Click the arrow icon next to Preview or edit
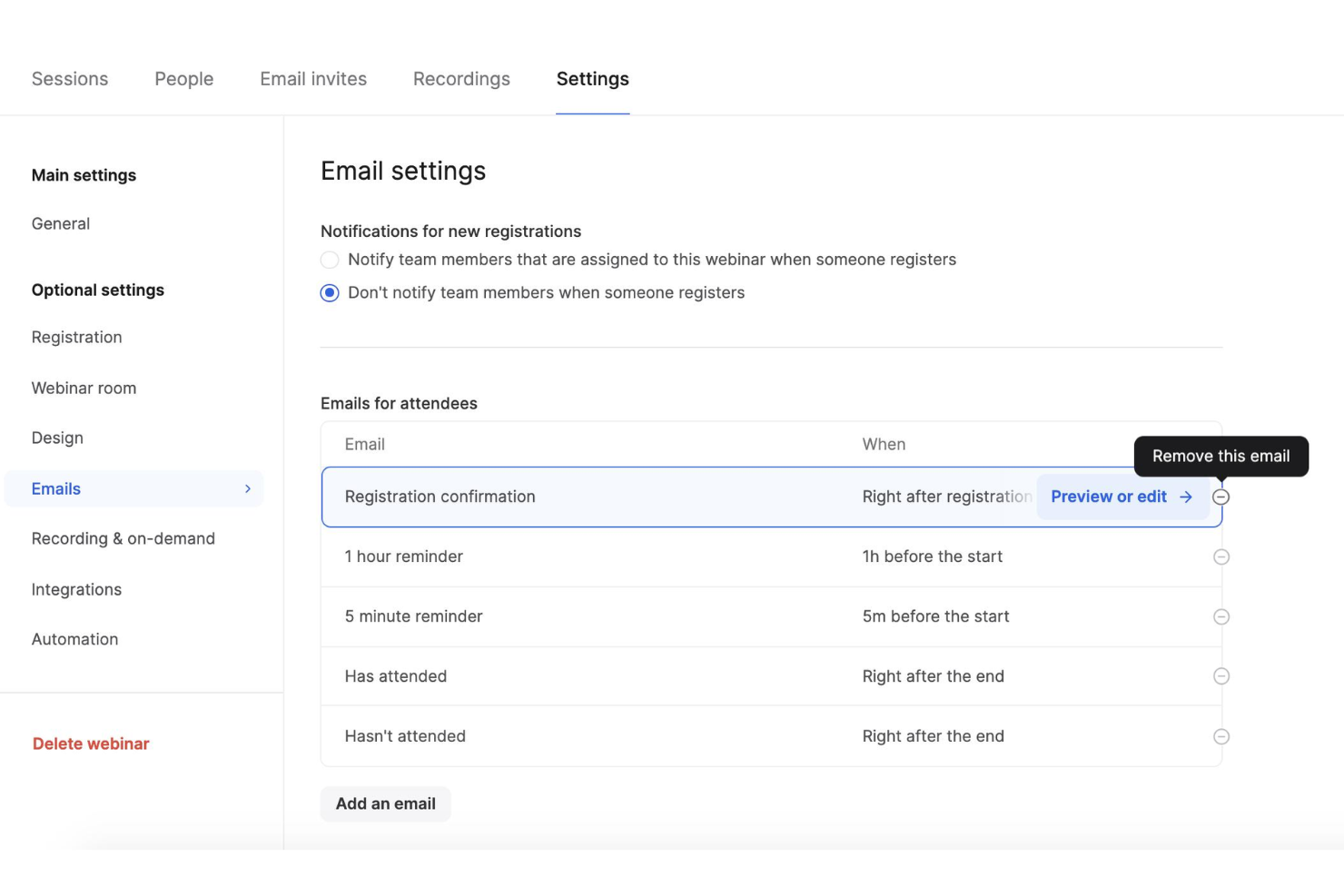This screenshot has width=1344, height=896. pyautogui.click(x=1186, y=497)
